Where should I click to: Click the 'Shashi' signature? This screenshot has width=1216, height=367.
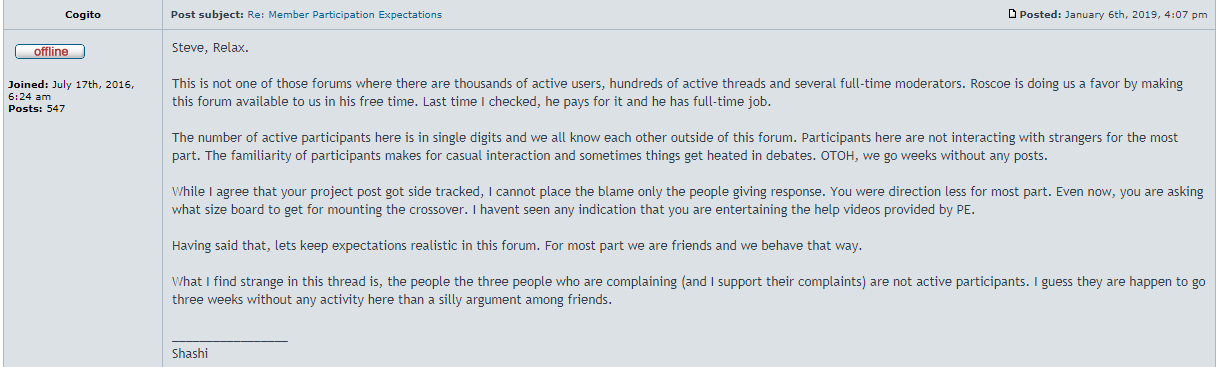tap(190, 353)
